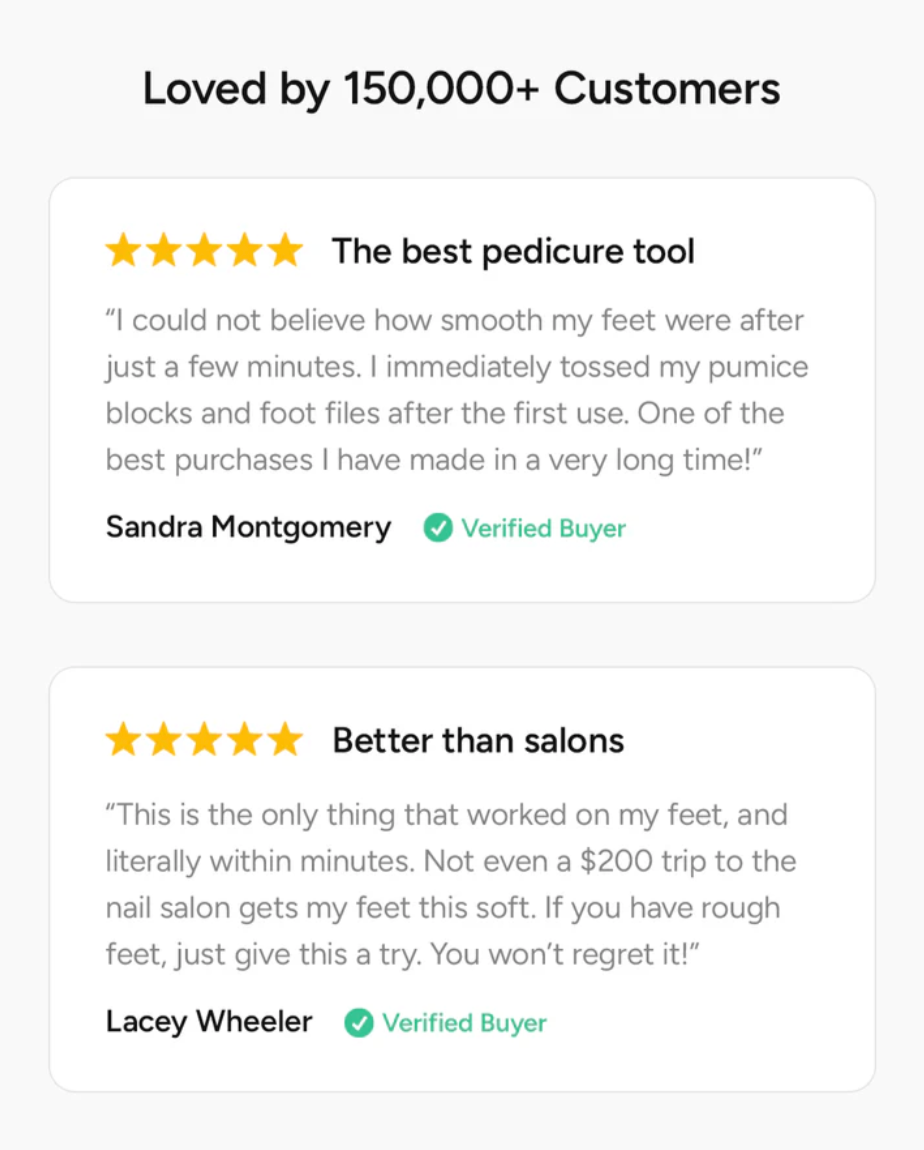
Task: Click third star of 'The best pedicure tool' rating
Action: tap(204, 251)
